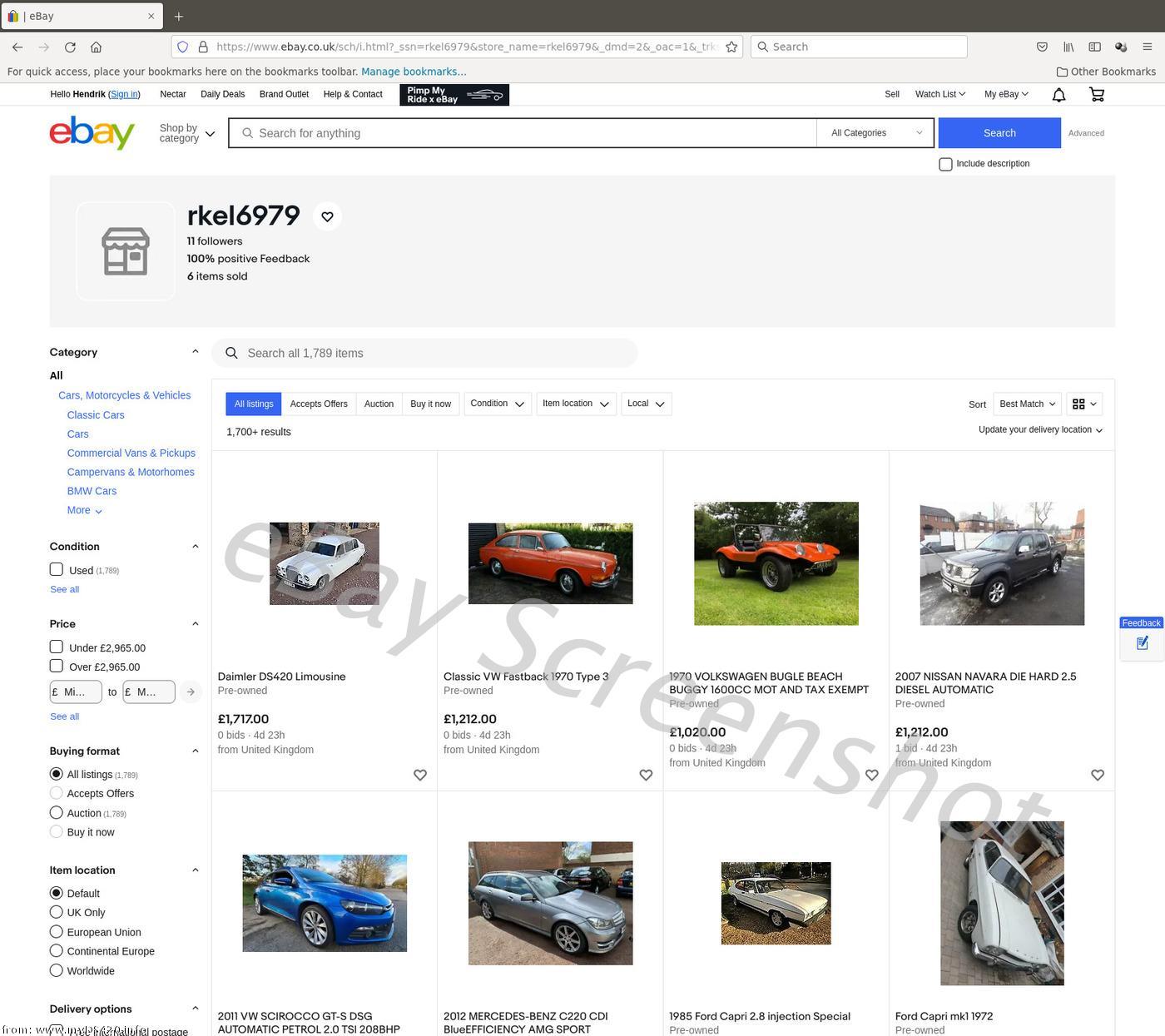Bookmark this page with star icon
1165x1036 pixels.
point(731,47)
